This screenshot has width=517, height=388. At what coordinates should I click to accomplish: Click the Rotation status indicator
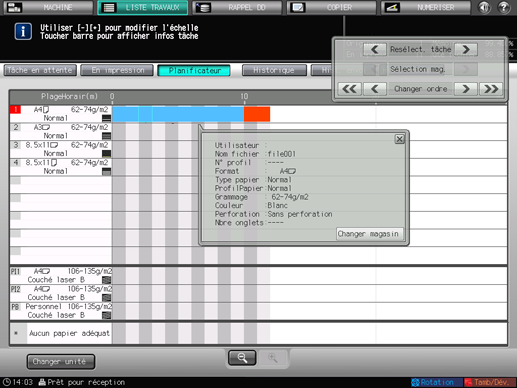click(436, 382)
